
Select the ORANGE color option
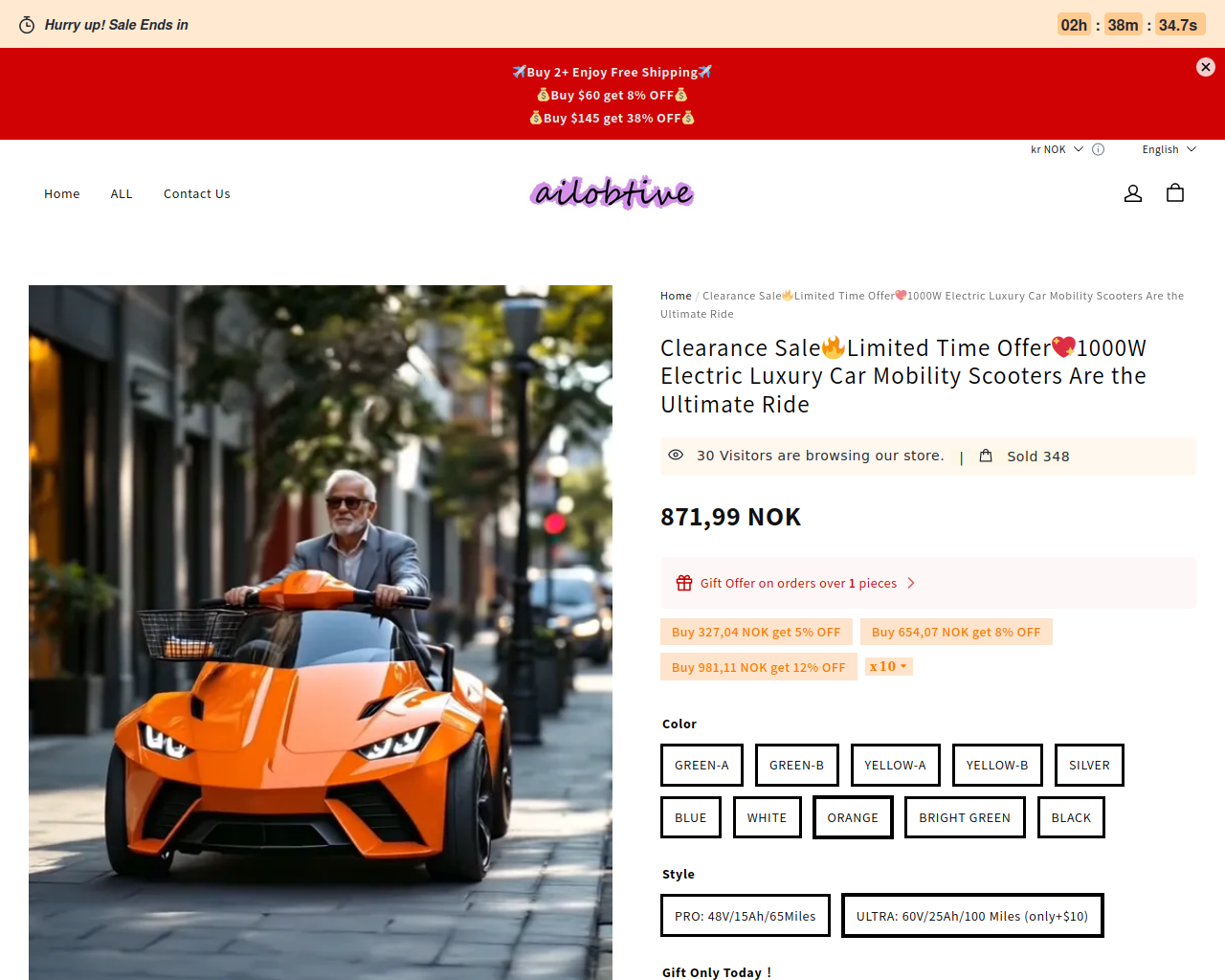pyautogui.click(x=853, y=817)
